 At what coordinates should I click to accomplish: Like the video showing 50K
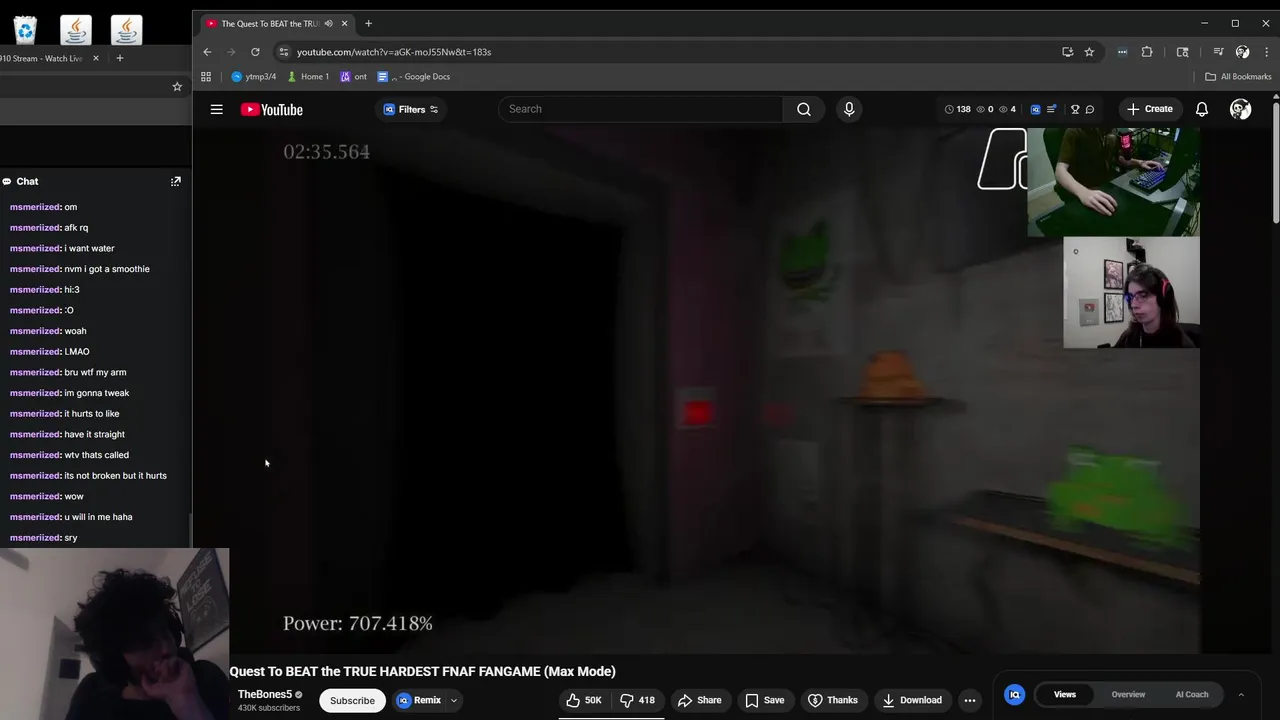tap(584, 700)
